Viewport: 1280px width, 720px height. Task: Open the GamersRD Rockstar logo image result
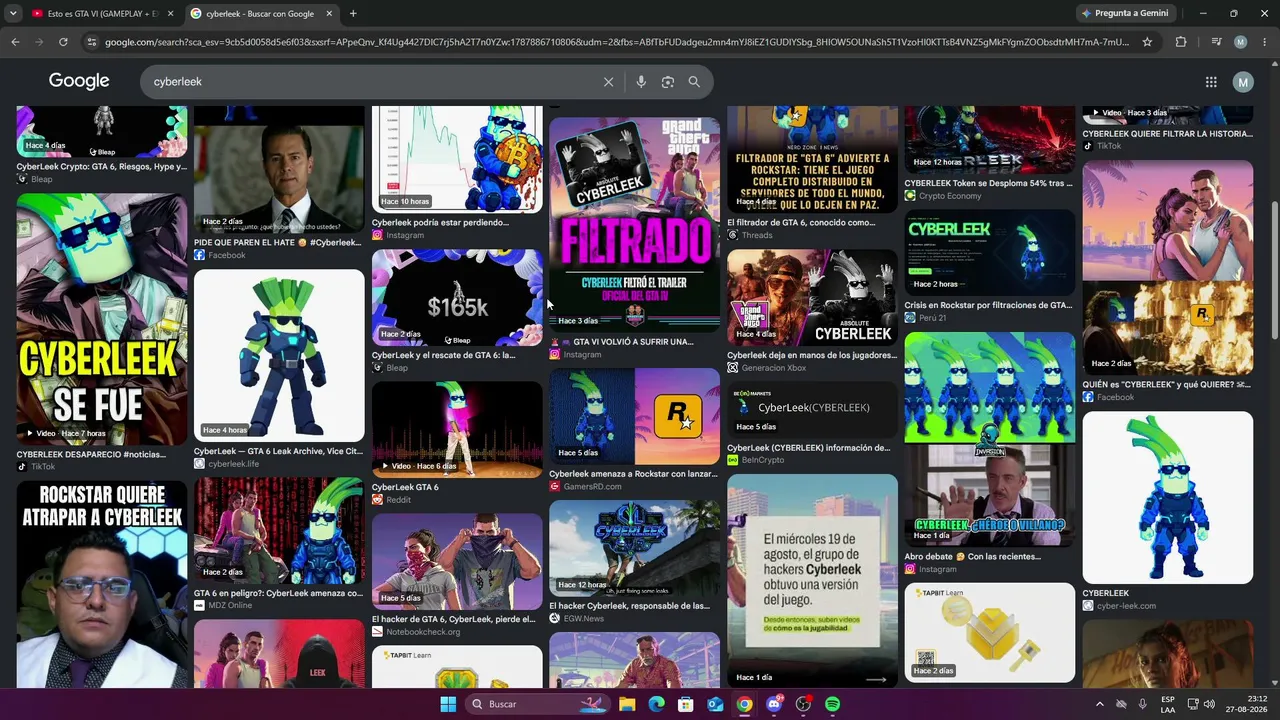(634, 416)
